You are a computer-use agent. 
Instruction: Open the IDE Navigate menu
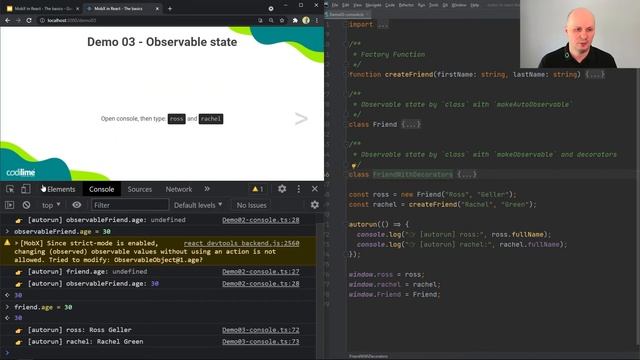[373, 5]
